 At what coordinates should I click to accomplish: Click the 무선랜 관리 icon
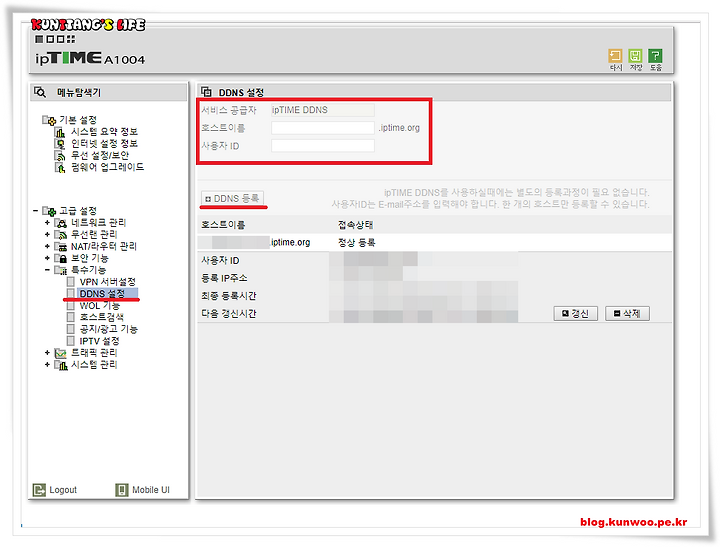[x=61, y=235]
